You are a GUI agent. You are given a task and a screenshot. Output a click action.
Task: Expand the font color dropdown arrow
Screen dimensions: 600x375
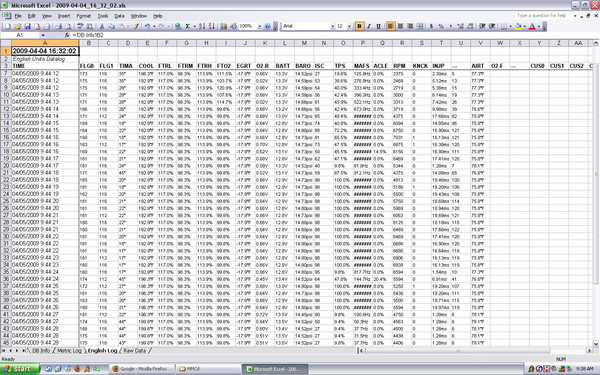(539, 26)
